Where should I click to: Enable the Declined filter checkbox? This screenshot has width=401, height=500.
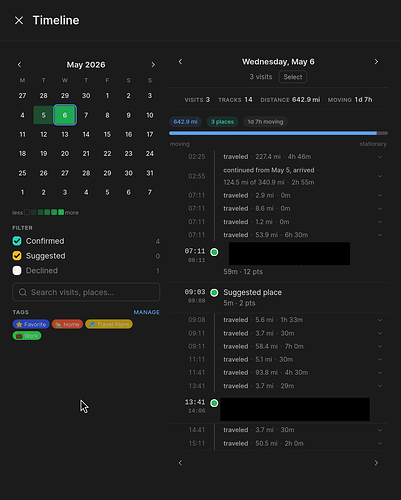click(17, 270)
